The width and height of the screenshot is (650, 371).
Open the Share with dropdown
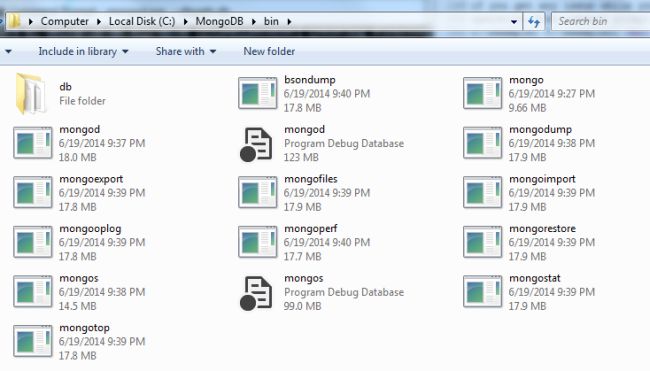point(186,51)
